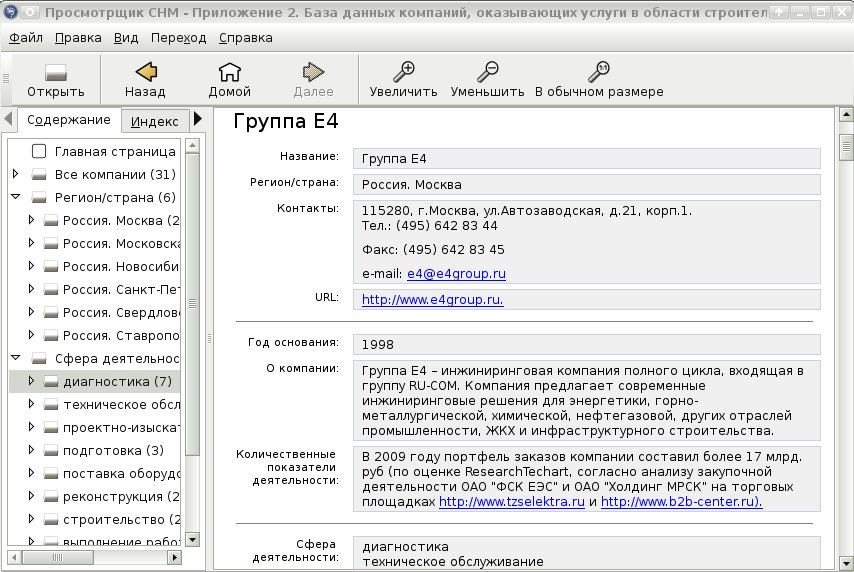Expand the реконструкция node

click(x=31, y=496)
